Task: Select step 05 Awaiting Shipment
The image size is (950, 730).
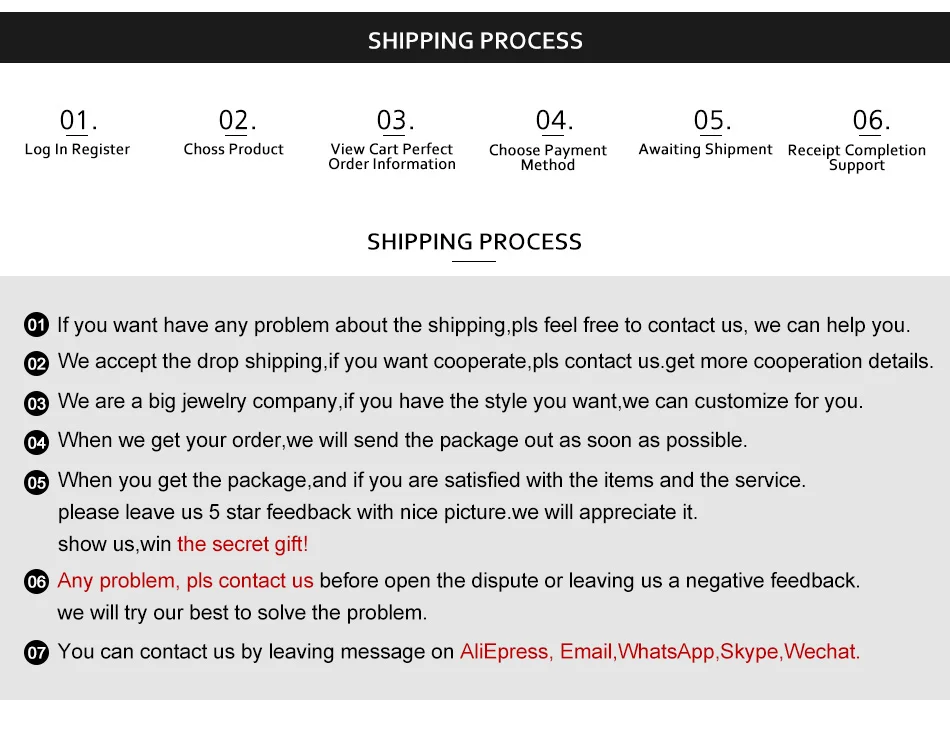Action: click(706, 135)
